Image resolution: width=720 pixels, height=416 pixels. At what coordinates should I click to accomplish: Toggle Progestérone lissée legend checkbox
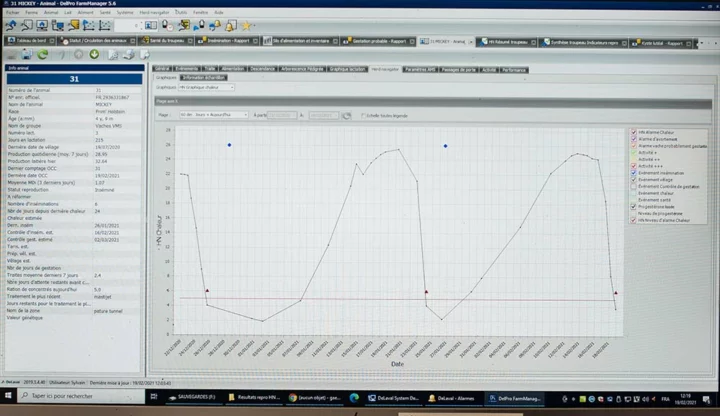633,205
